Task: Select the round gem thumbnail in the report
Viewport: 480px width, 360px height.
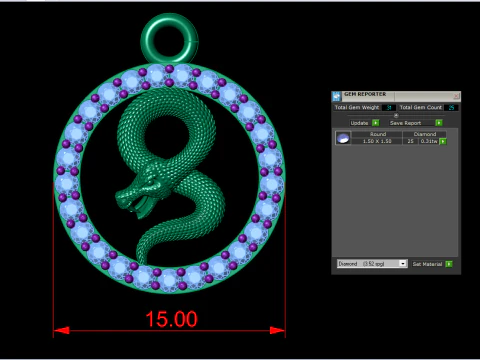Action: [343, 138]
